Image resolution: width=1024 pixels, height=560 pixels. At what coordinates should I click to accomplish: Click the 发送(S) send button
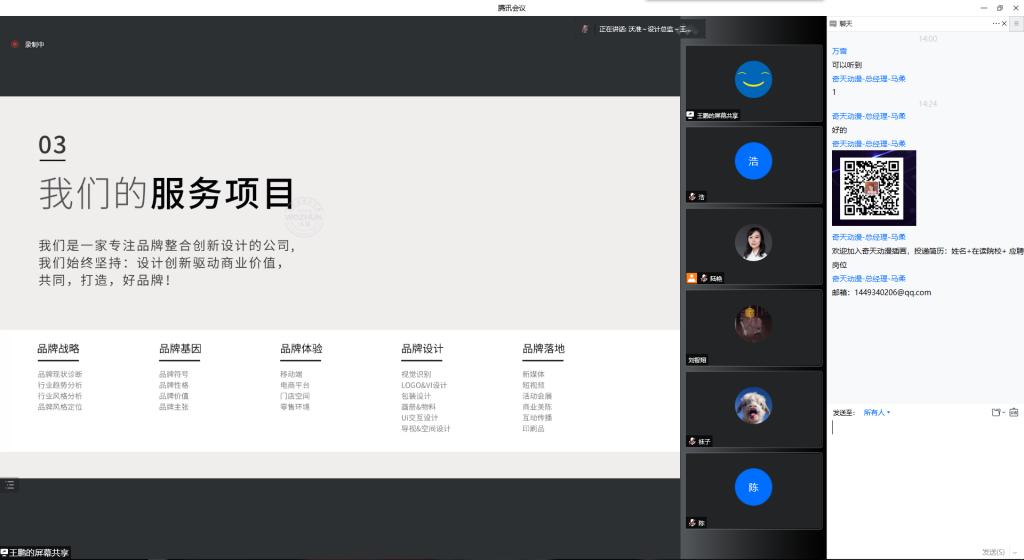tap(993, 552)
